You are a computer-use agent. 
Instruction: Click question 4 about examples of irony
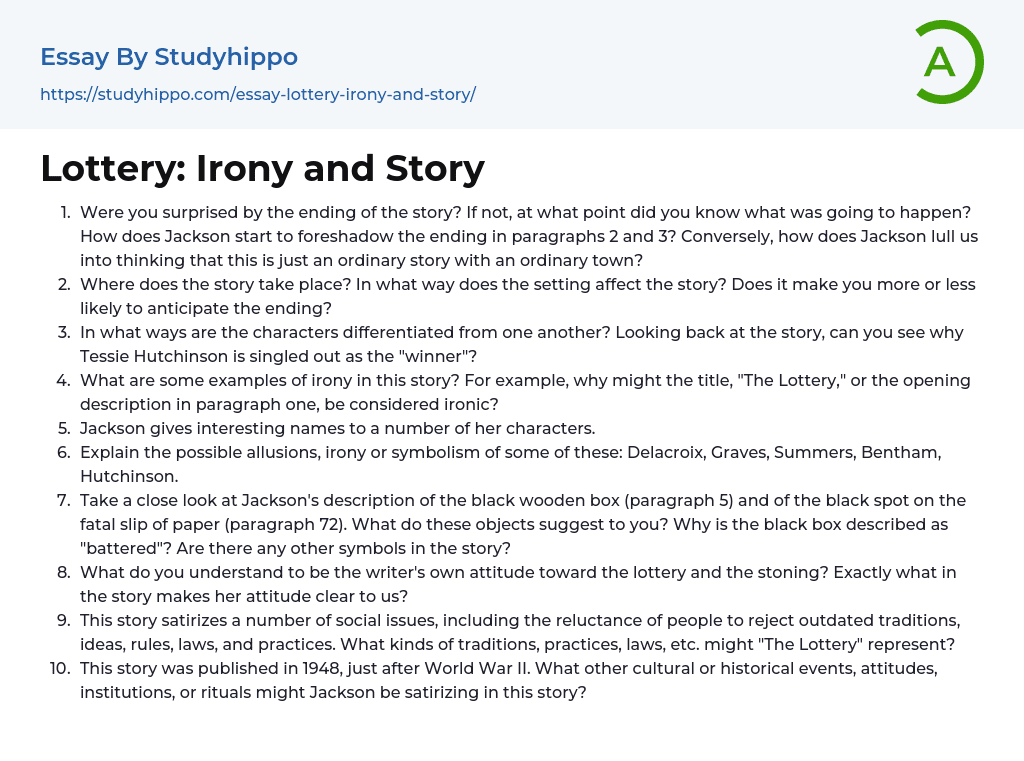[x=524, y=392]
